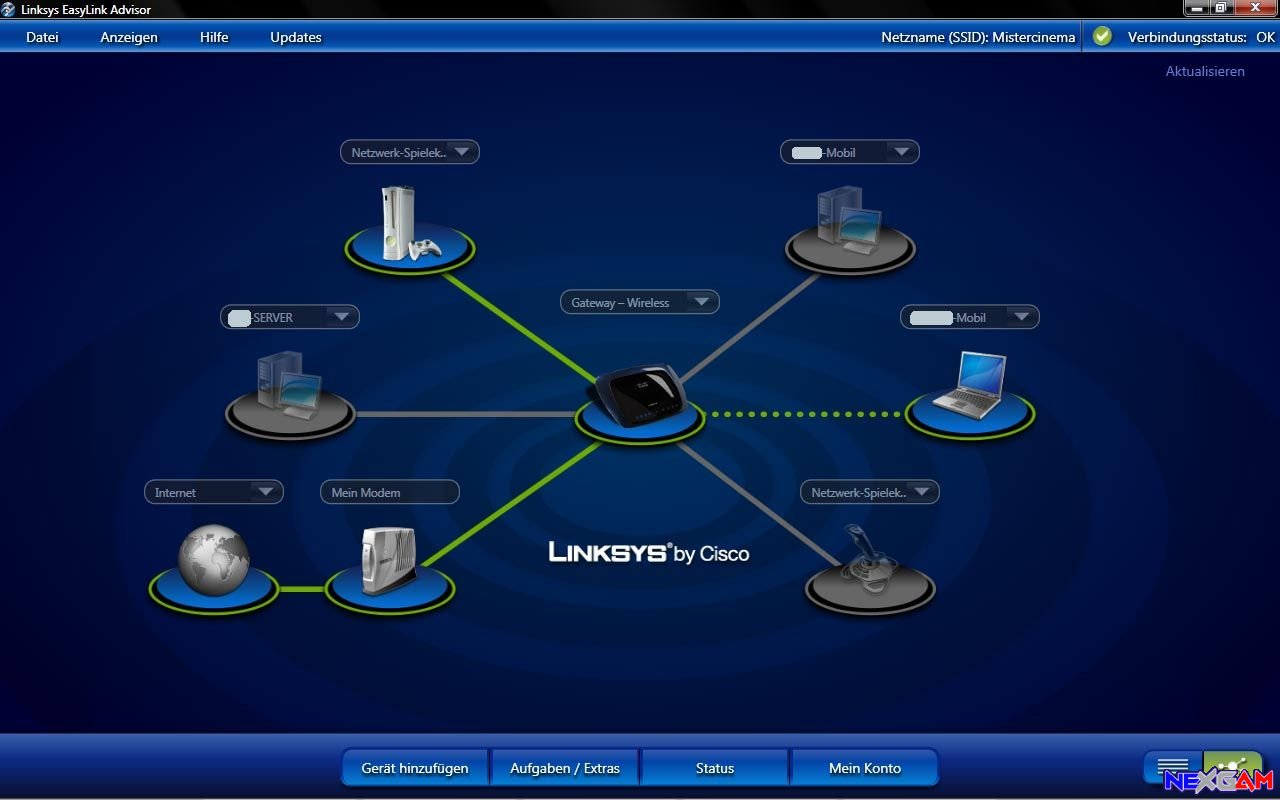Click the Aktualisieren link
The image size is (1280, 800).
coord(1205,71)
